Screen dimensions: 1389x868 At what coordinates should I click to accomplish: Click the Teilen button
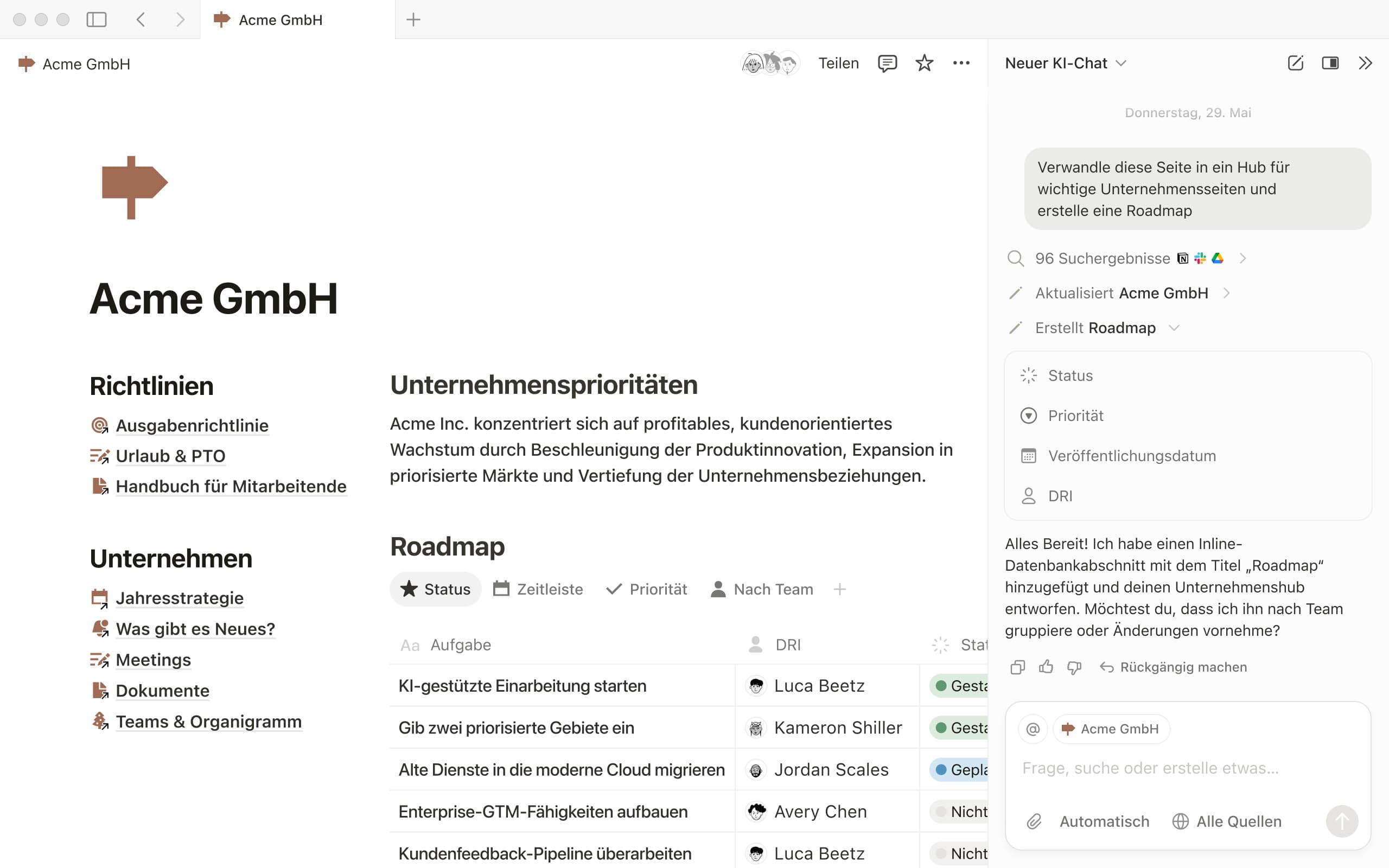838,63
